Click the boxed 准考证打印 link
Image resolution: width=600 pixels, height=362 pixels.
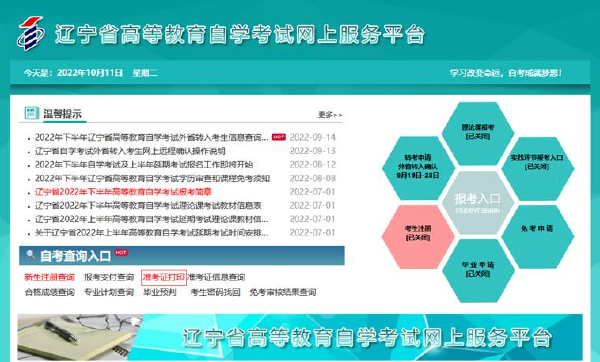click(x=164, y=277)
